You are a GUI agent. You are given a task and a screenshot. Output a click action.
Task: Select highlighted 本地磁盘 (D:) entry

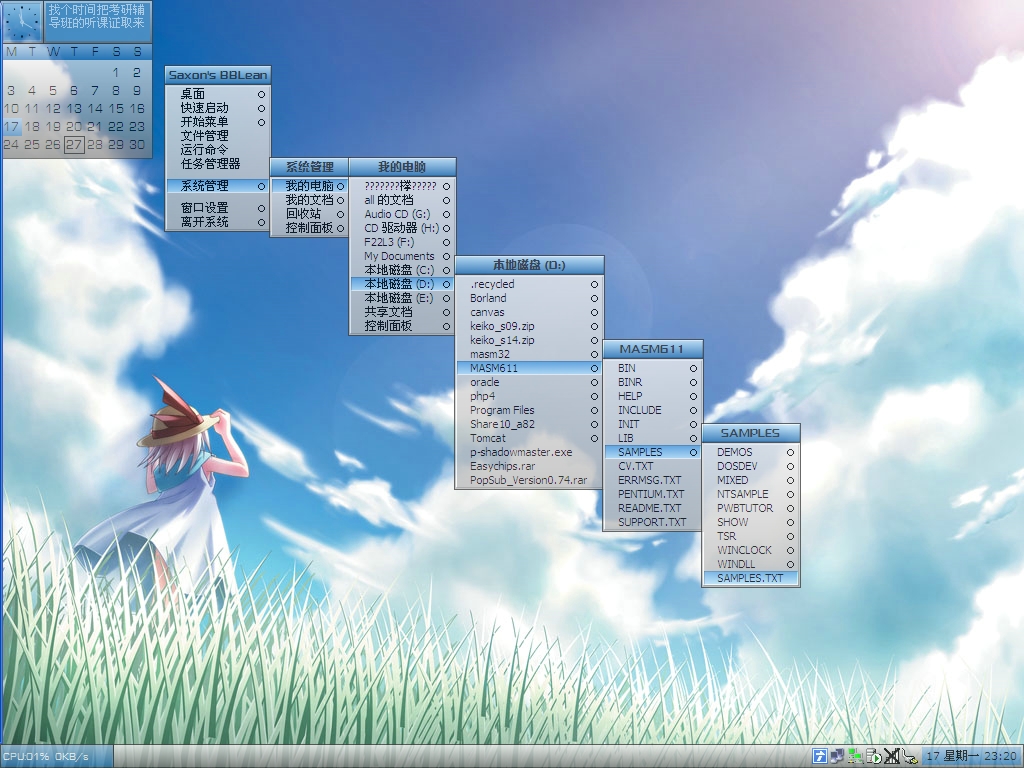pyautogui.click(x=402, y=284)
